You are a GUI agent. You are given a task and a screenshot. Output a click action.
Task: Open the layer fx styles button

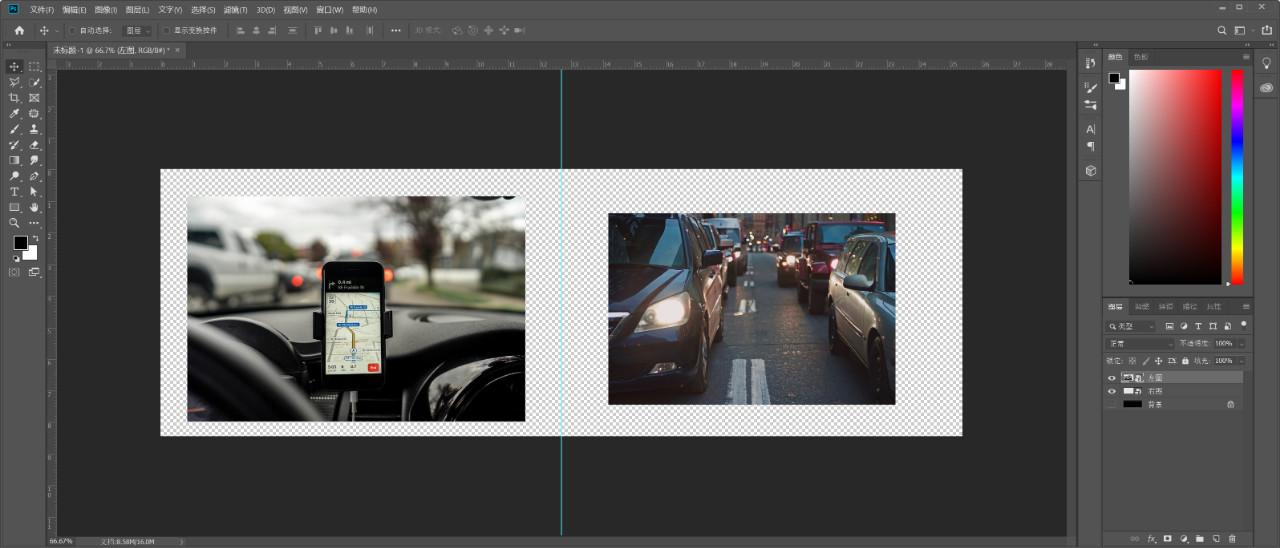(x=1151, y=539)
